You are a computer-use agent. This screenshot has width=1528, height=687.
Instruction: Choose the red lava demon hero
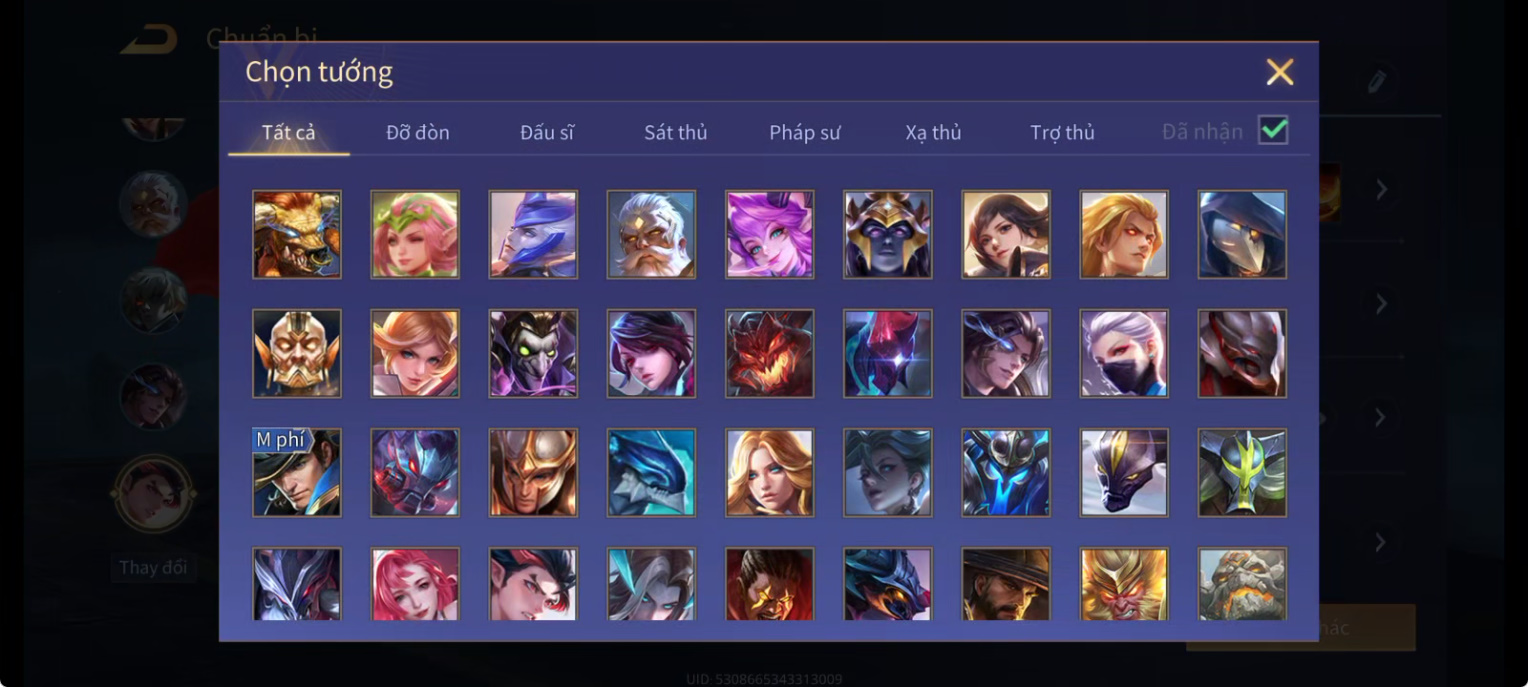[769, 353]
